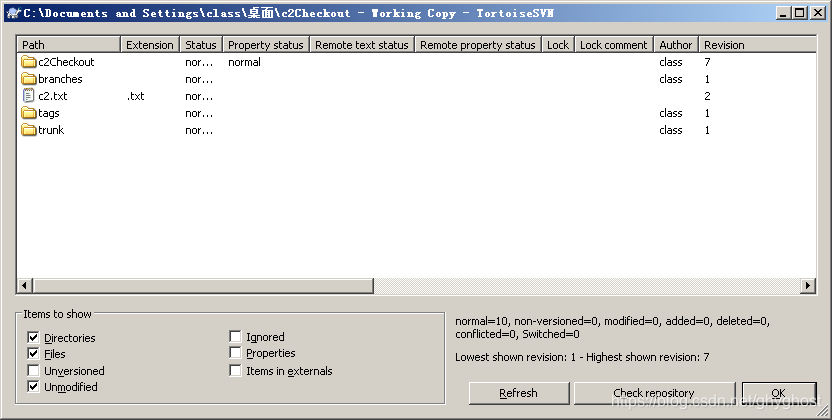Sort by the Author column header
The image size is (832, 420).
676,45
